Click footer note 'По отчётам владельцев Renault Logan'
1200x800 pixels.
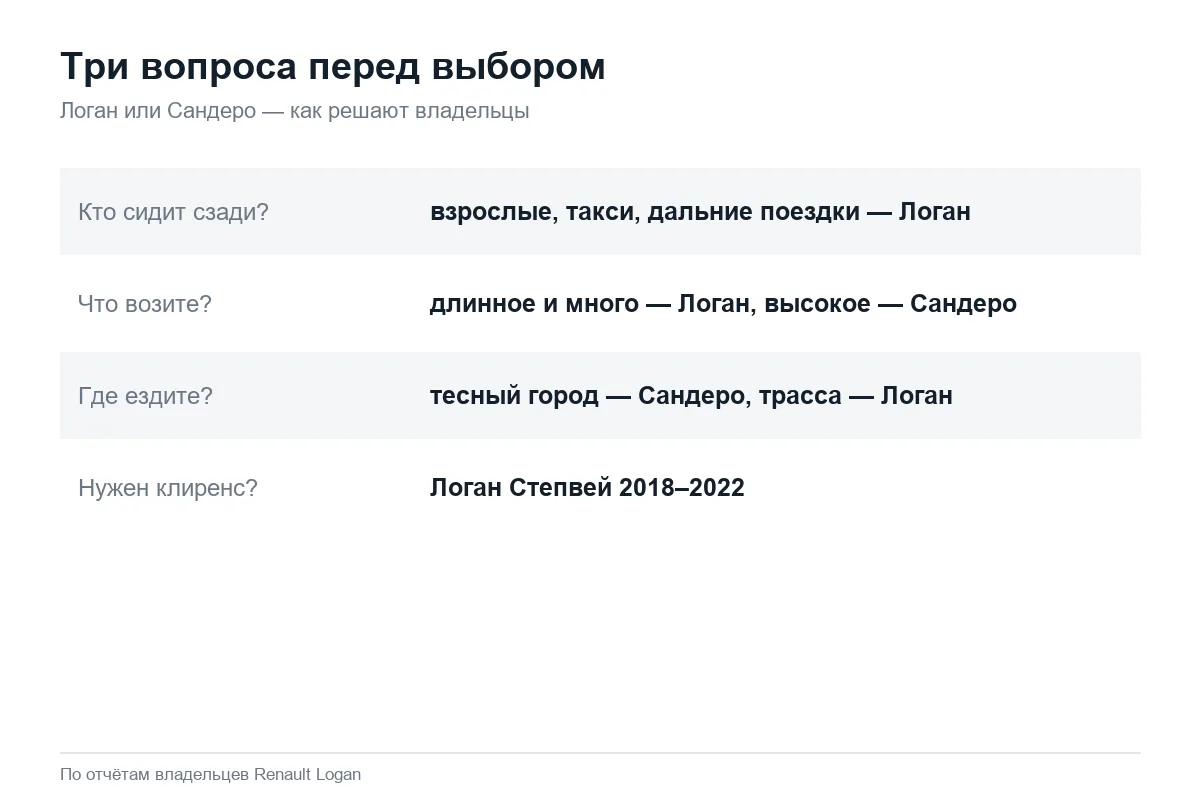(210, 774)
